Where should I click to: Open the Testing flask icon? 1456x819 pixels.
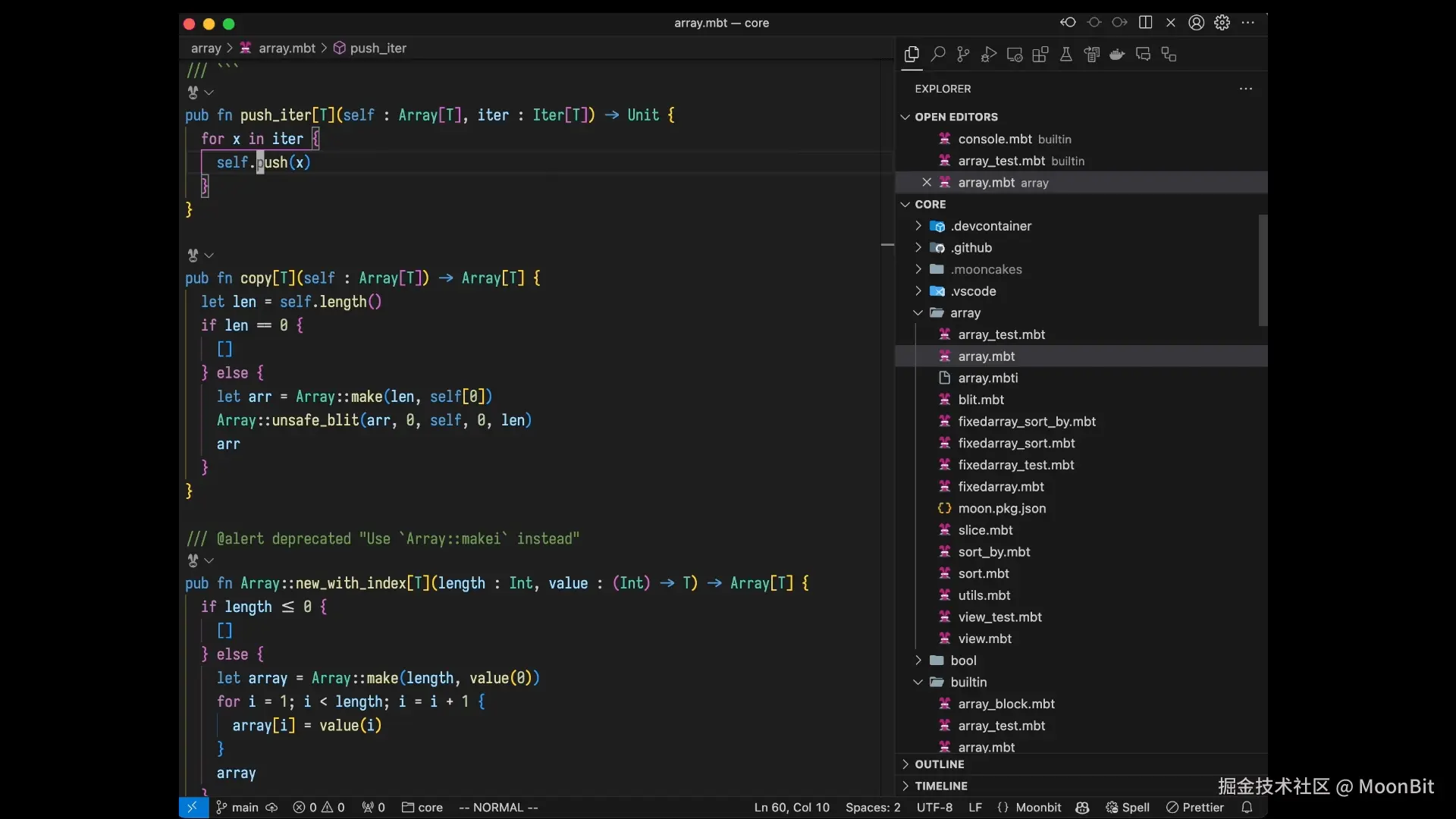(x=1066, y=55)
